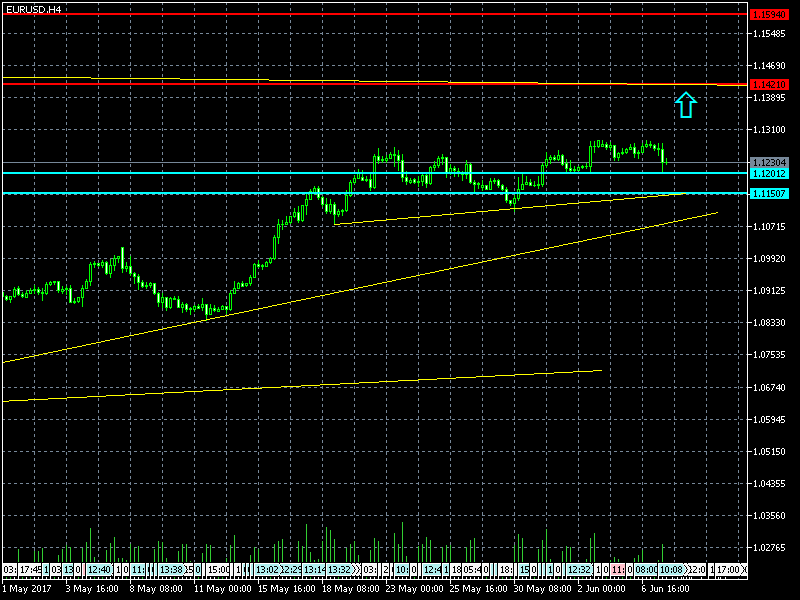Click the 30 May 08:00 date label
The height and width of the screenshot is (600, 800).
(543, 589)
